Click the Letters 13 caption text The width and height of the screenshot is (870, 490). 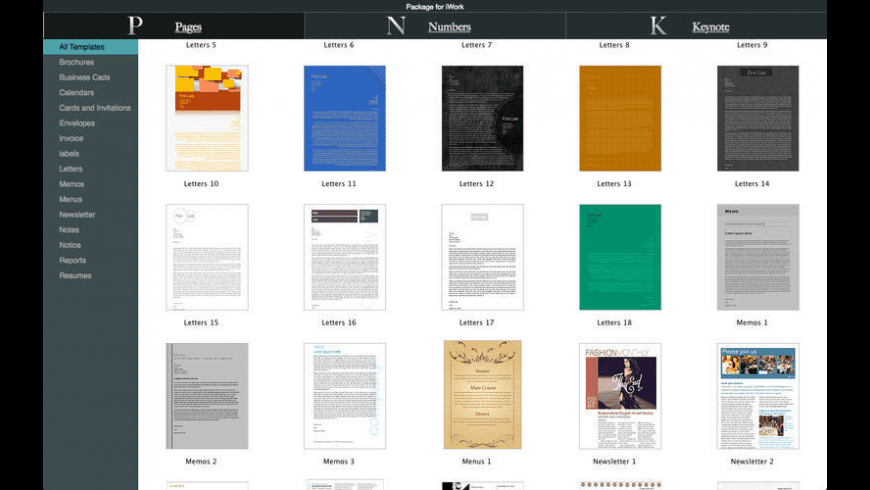tap(614, 184)
